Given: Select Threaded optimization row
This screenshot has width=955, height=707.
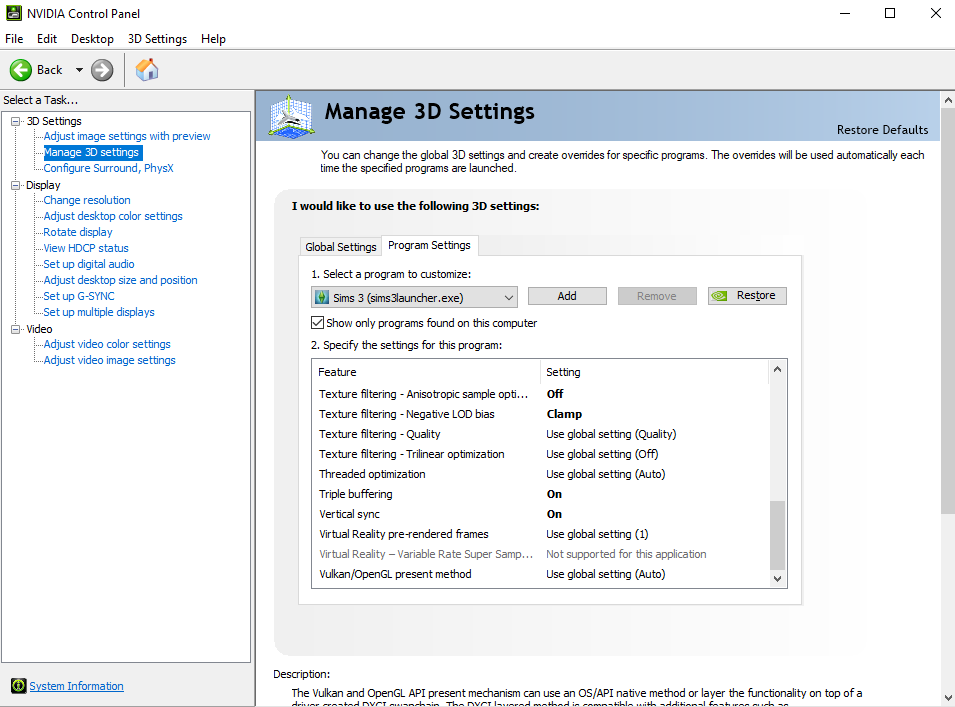Looking at the screenshot, I should [x=541, y=474].
